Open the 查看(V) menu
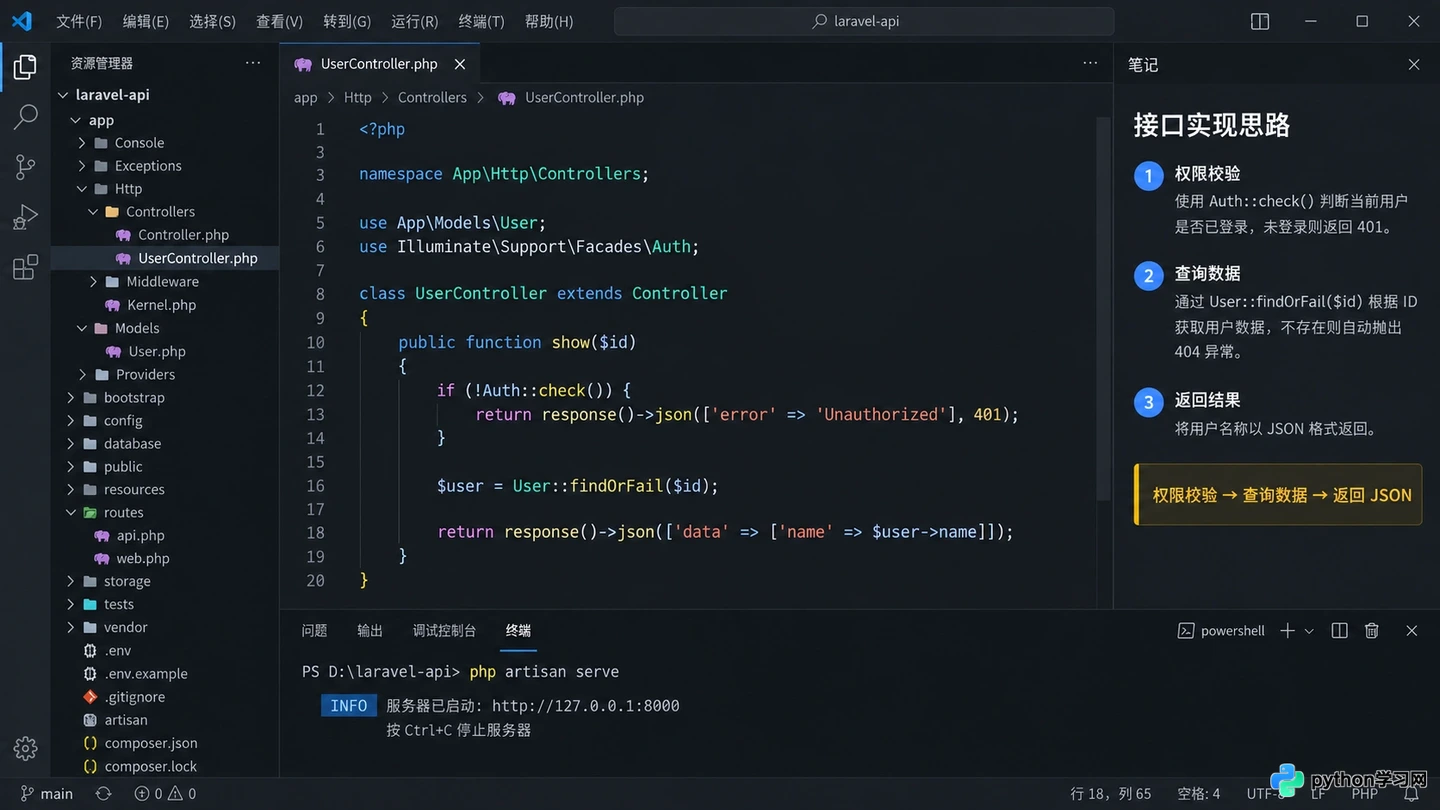The image size is (1440, 810). [x=279, y=21]
